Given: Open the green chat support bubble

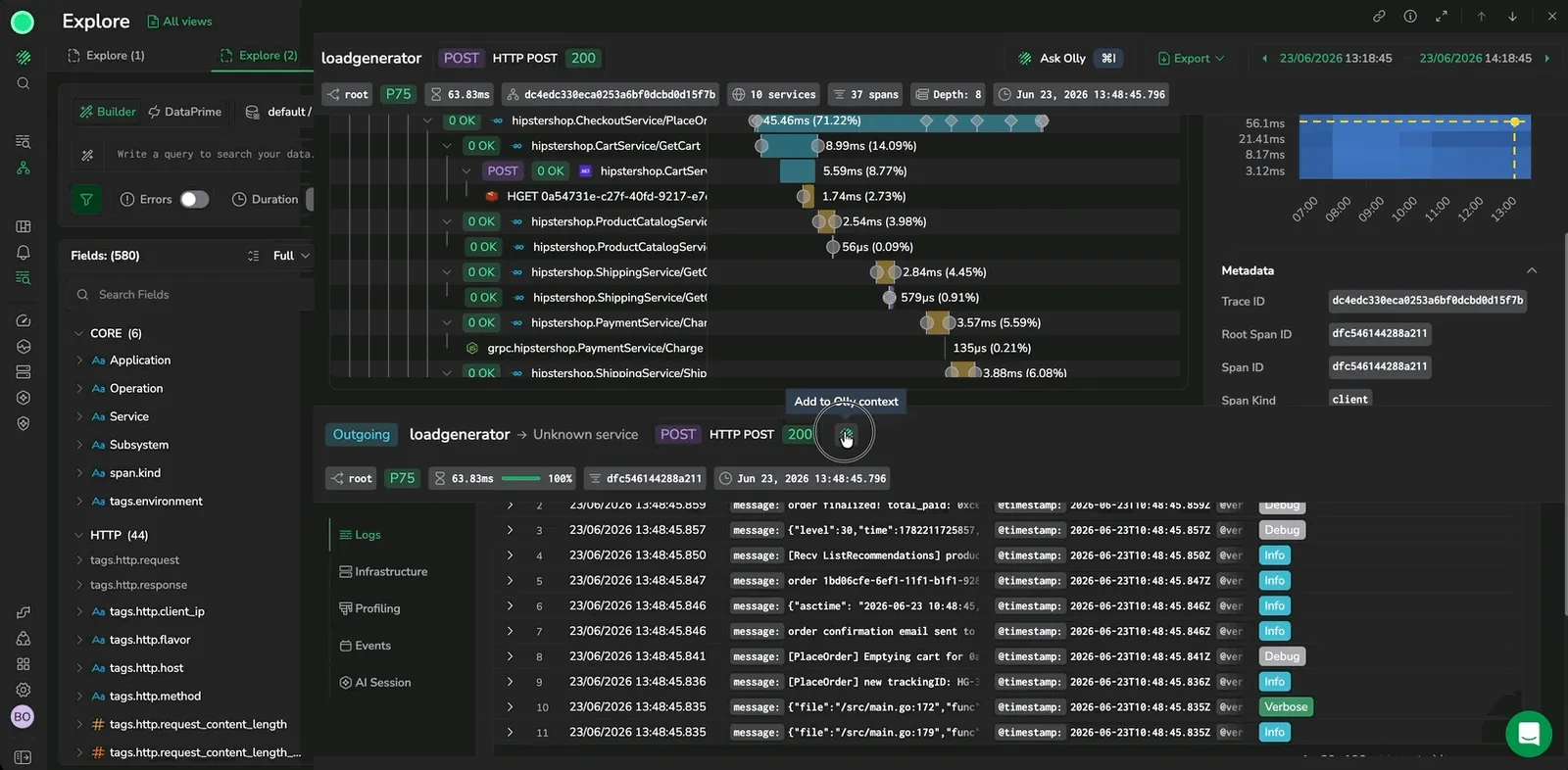Looking at the screenshot, I should (x=1528, y=733).
